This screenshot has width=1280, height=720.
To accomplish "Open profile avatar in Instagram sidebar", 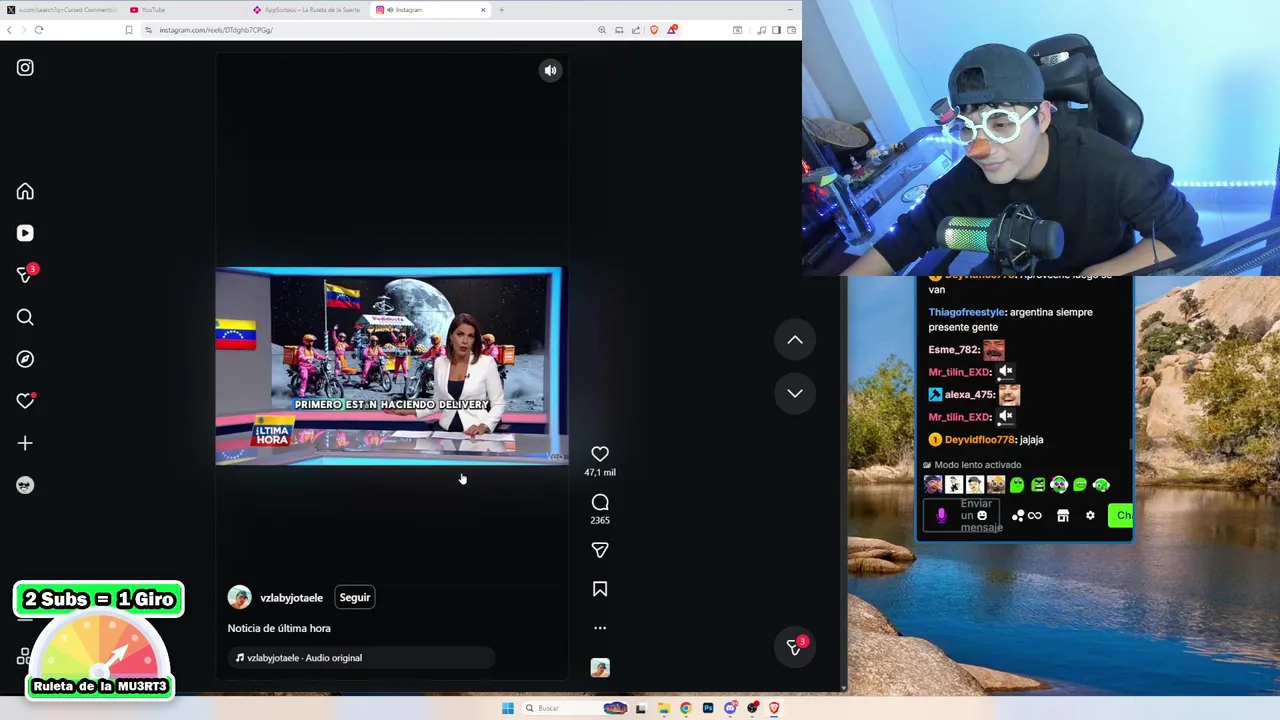I will coord(25,485).
